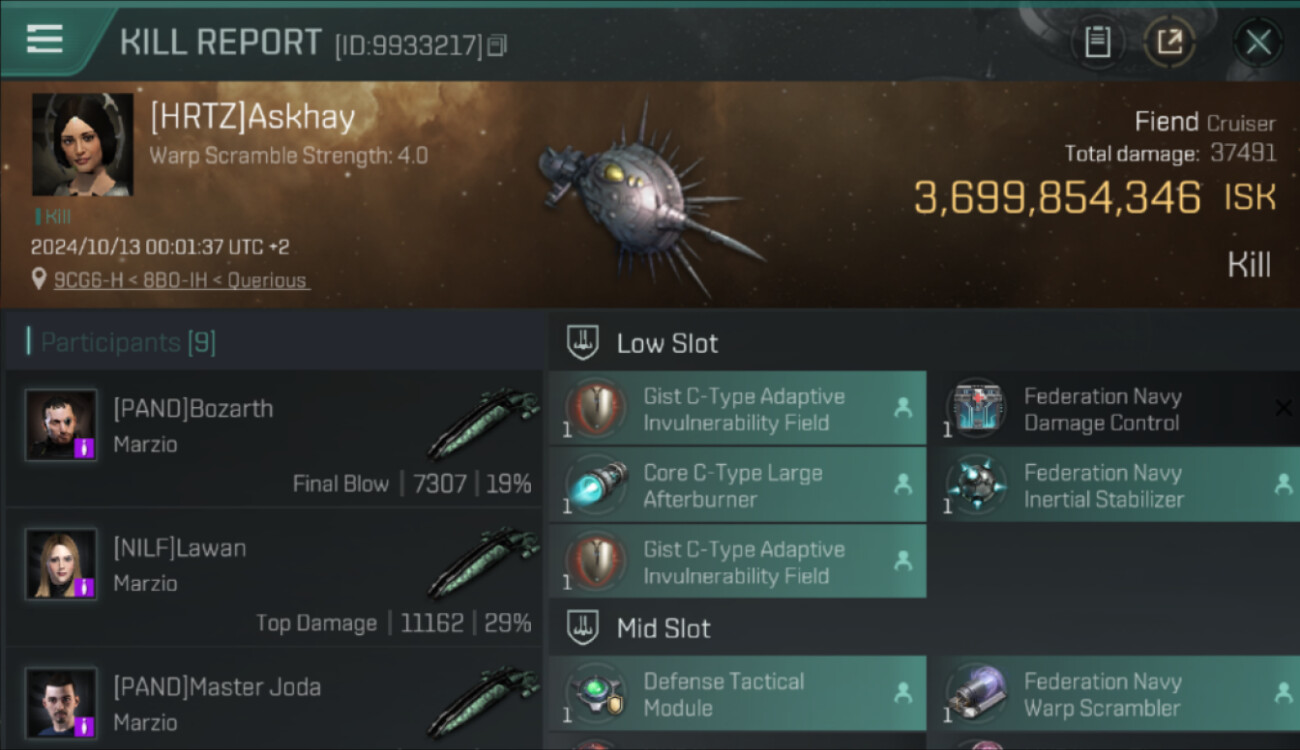Click the person icon on Afterburner row

(x=903, y=484)
